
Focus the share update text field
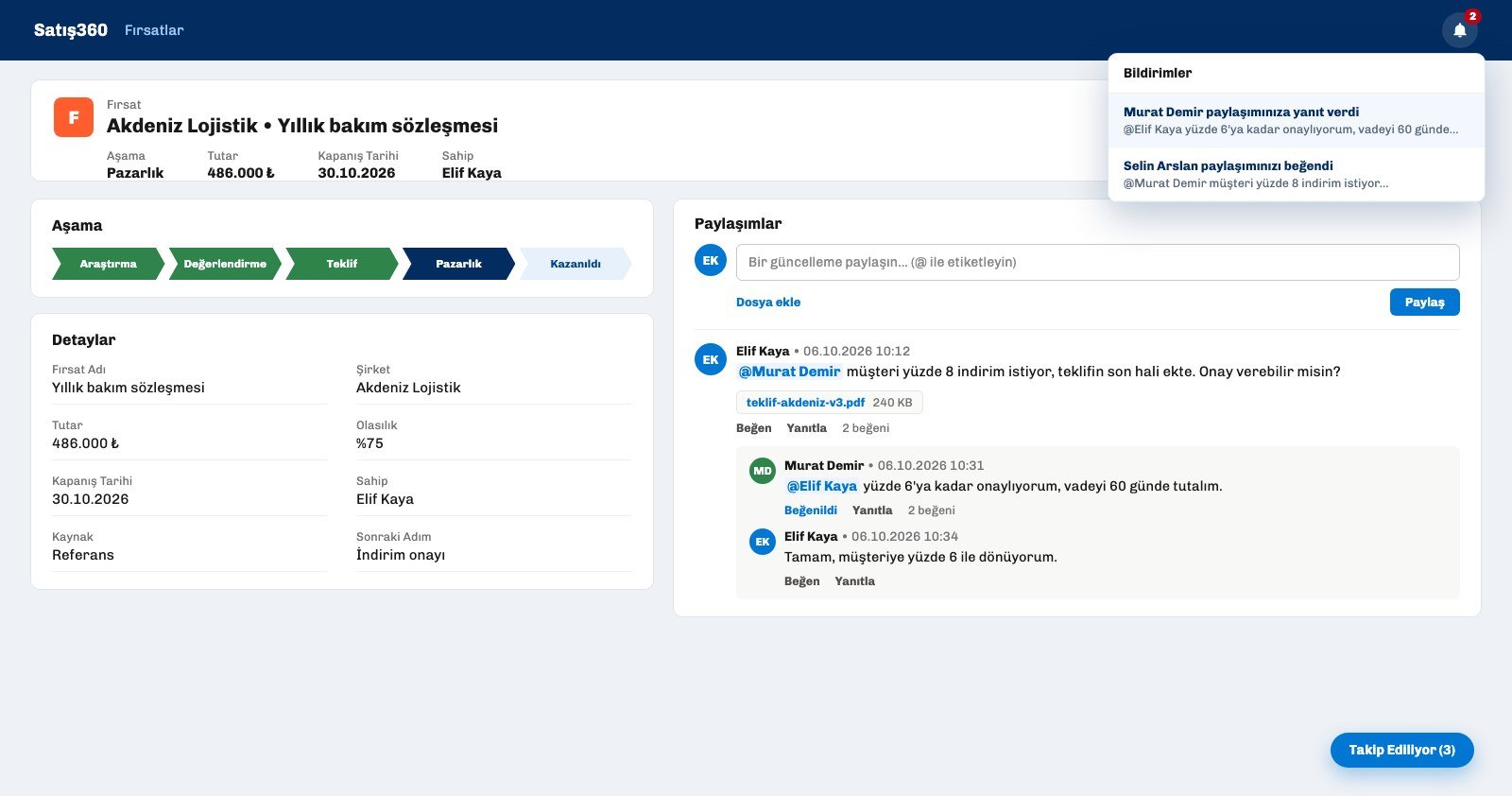tap(1098, 262)
